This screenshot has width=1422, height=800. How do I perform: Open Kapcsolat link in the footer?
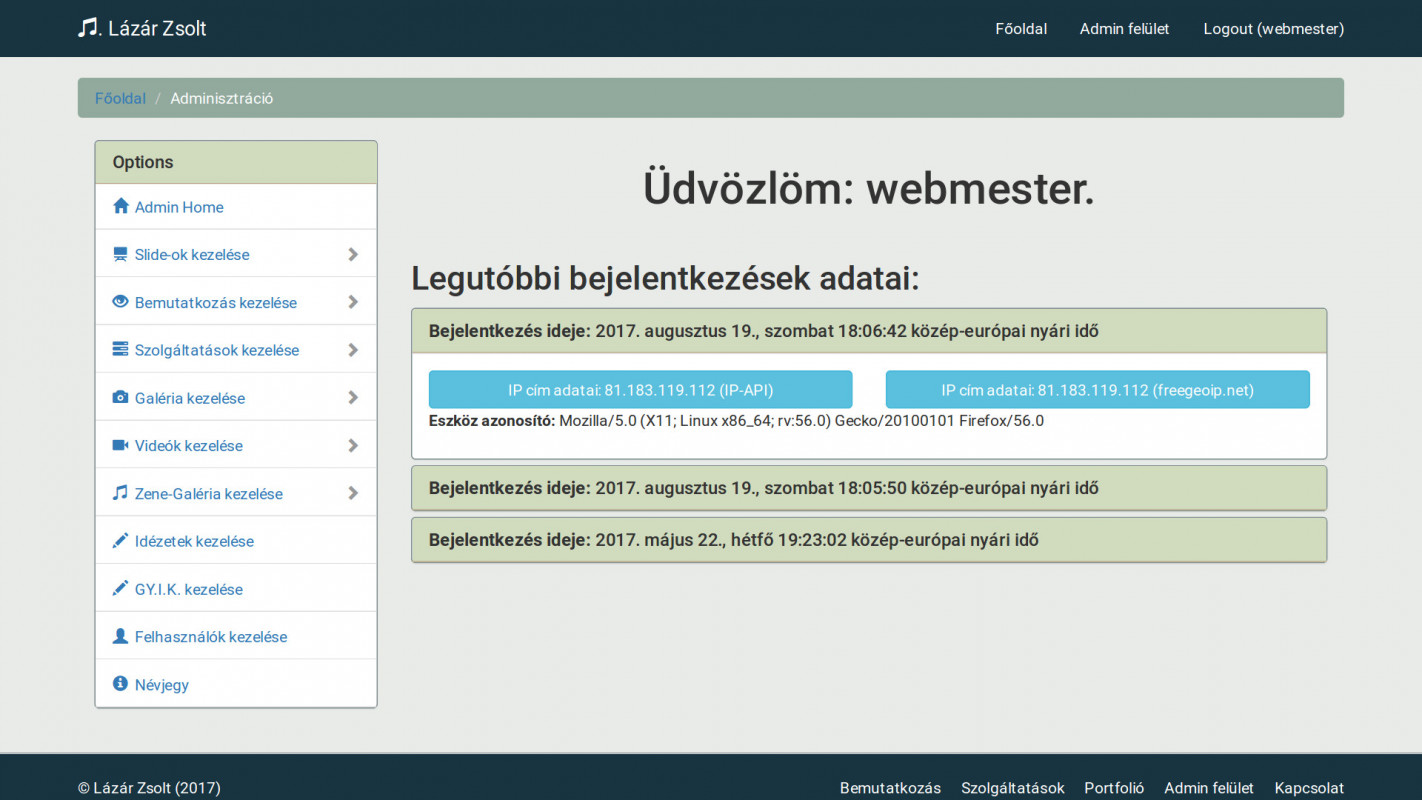[x=1308, y=788]
